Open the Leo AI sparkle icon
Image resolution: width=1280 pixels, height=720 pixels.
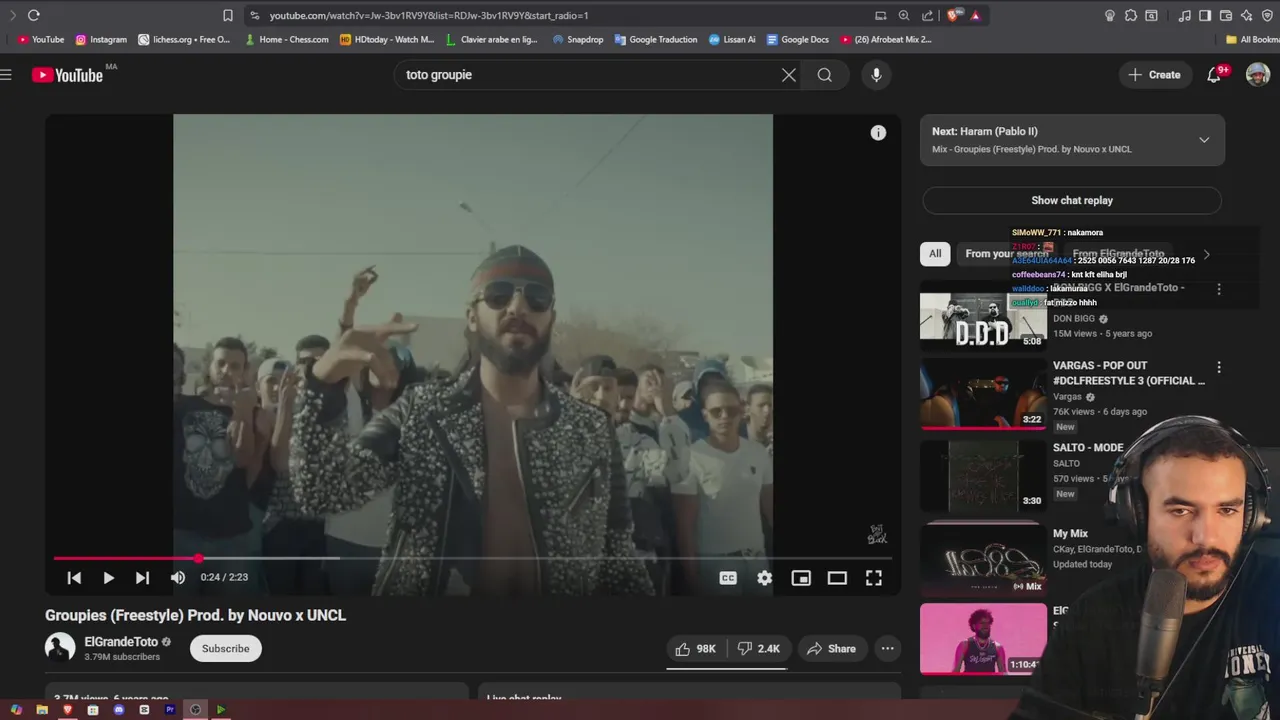(x=1246, y=15)
